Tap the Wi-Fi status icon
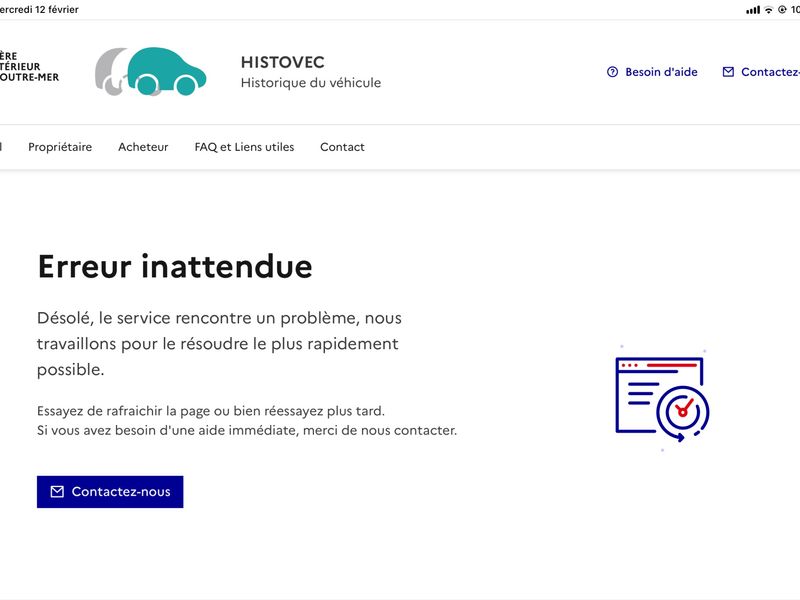 768,10
